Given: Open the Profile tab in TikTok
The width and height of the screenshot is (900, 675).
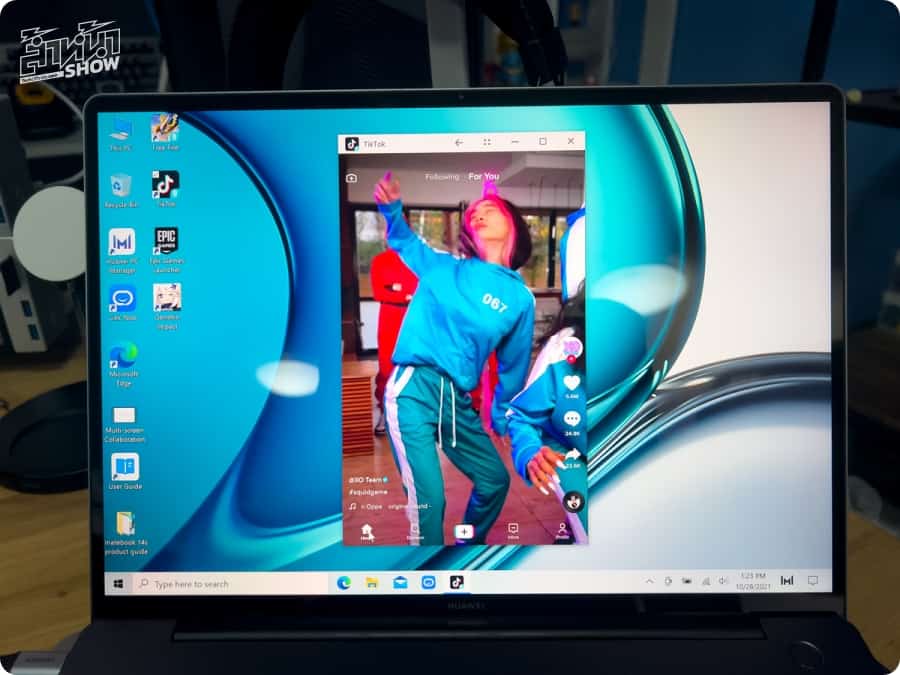Looking at the screenshot, I should [562, 531].
